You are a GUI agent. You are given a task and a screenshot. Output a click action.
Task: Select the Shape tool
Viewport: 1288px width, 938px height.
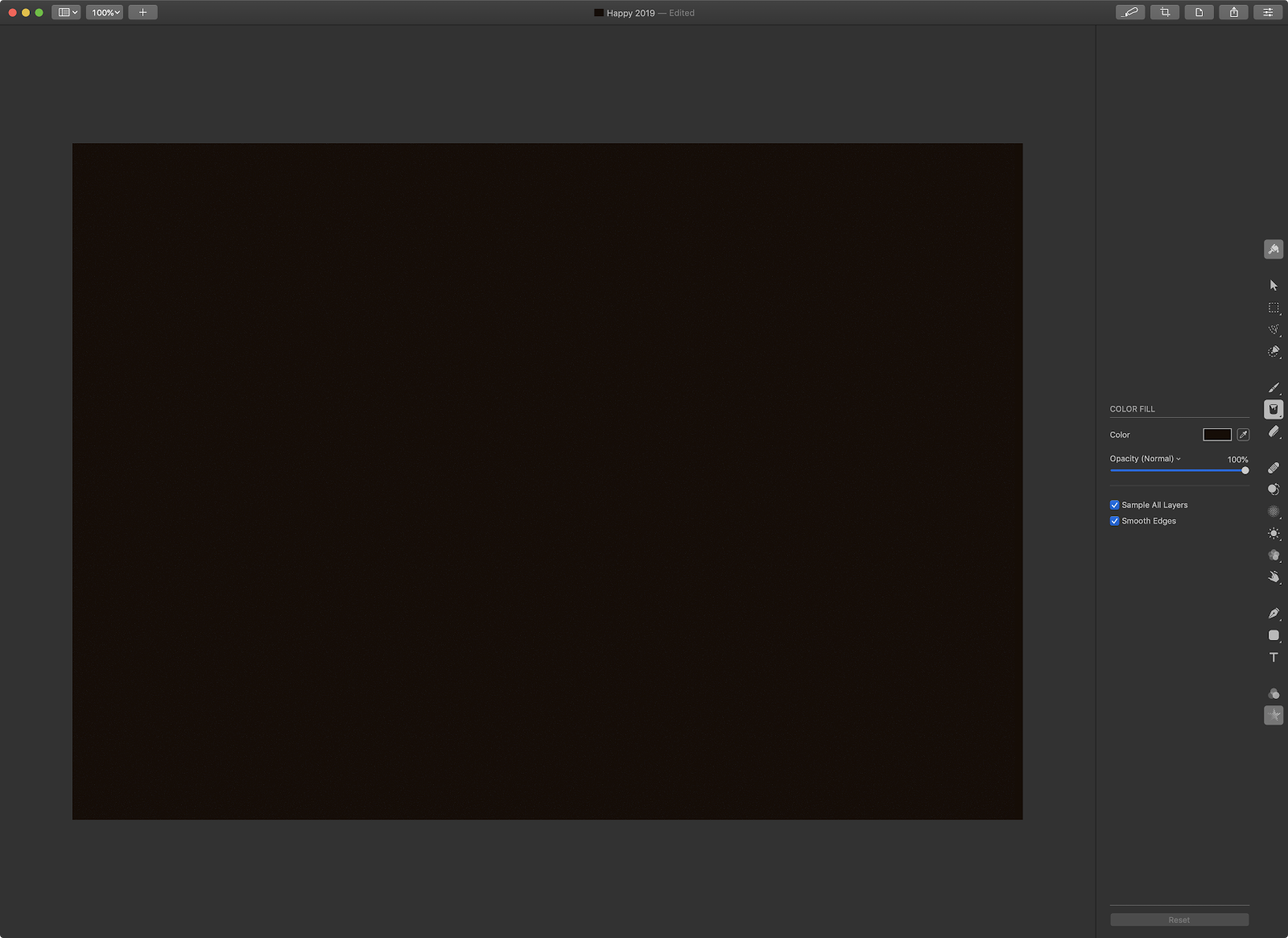(x=1274, y=635)
